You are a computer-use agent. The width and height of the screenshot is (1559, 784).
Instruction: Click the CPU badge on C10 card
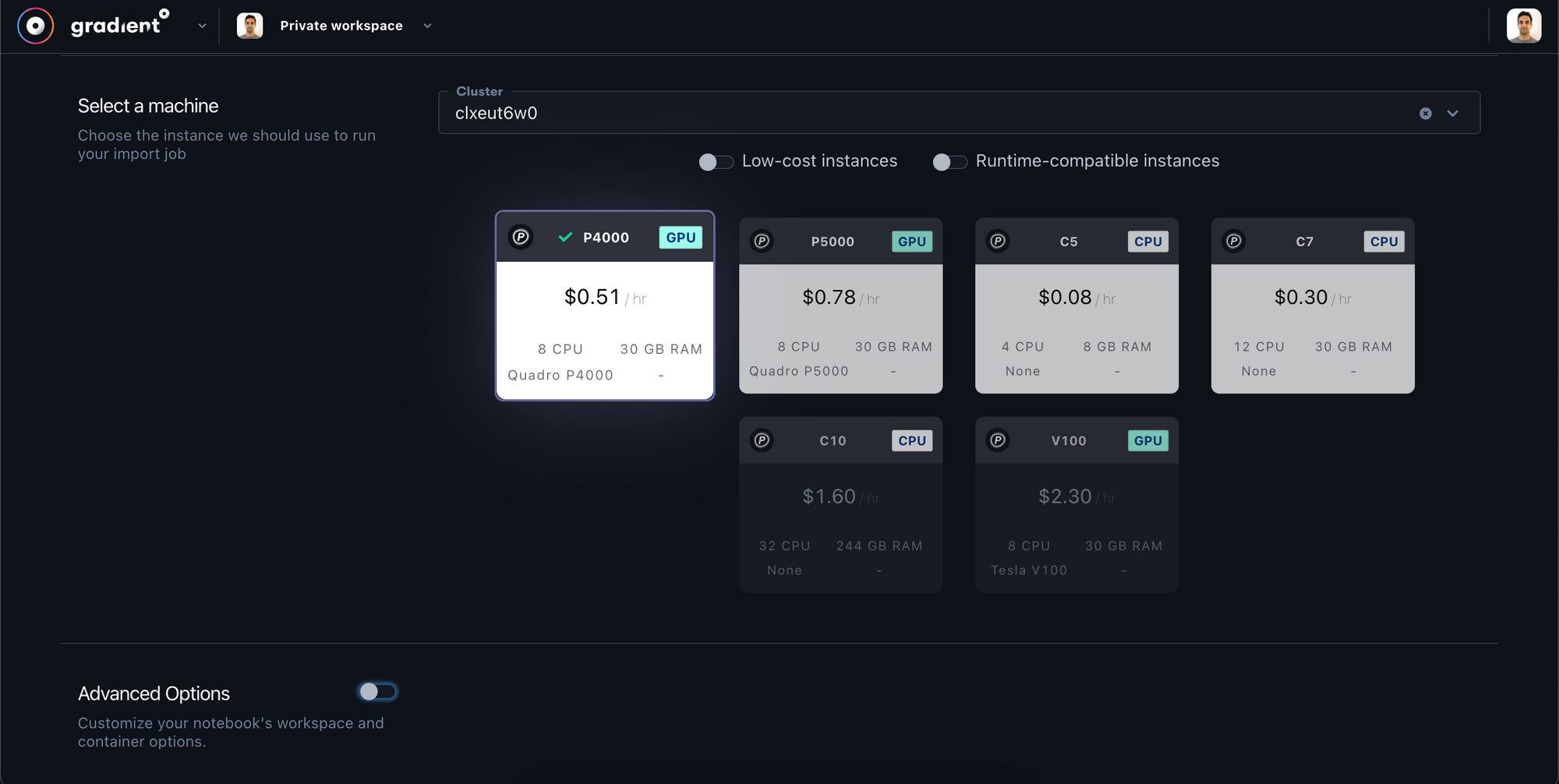pyautogui.click(x=912, y=440)
